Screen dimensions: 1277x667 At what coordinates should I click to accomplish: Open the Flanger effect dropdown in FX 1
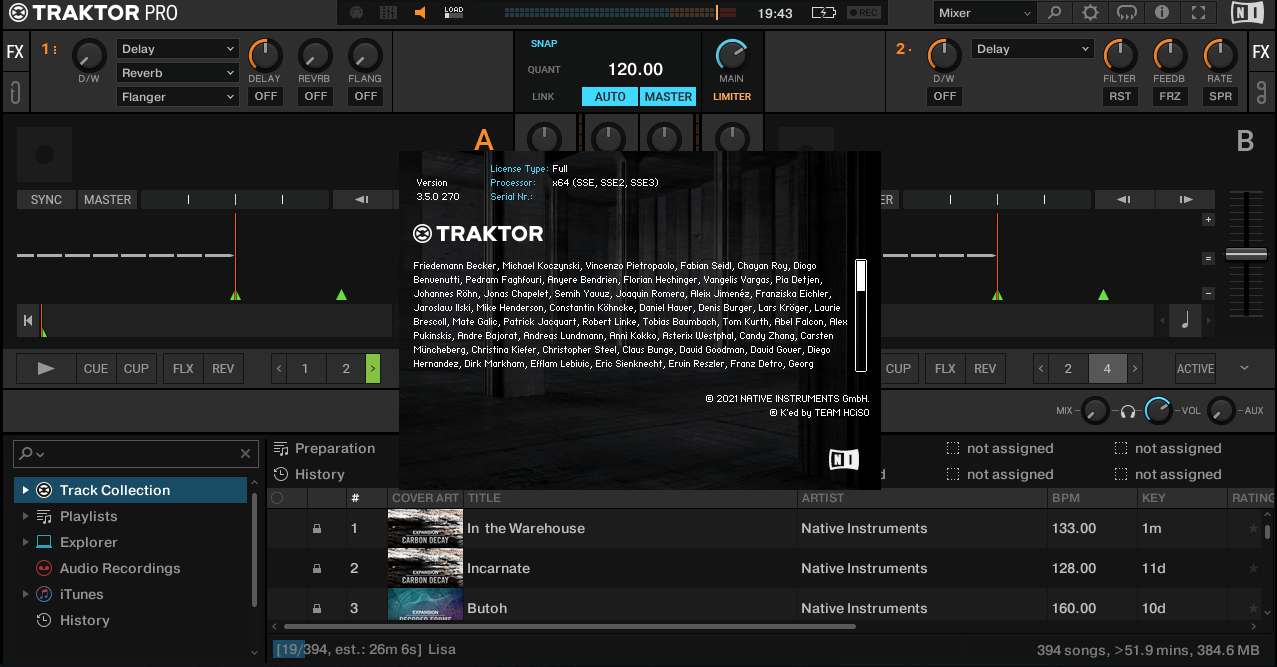pos(177,97)
